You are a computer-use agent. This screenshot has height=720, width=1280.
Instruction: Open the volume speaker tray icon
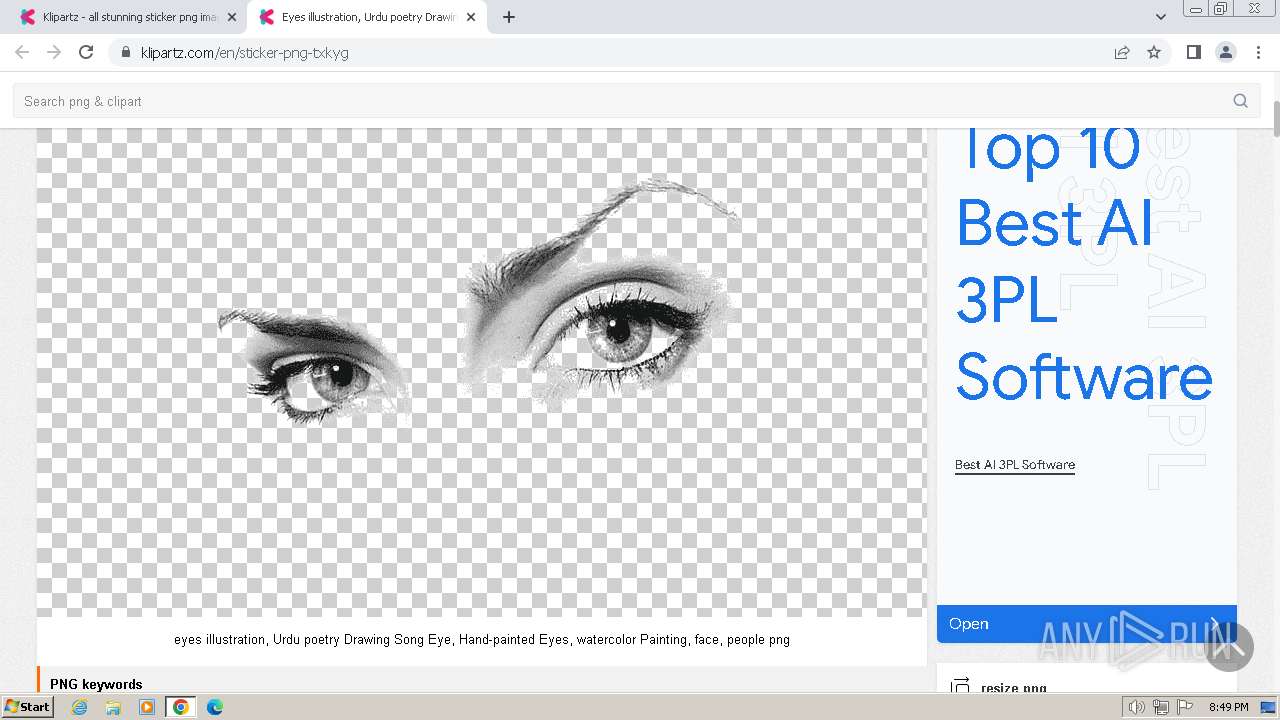click(1137, 707)
